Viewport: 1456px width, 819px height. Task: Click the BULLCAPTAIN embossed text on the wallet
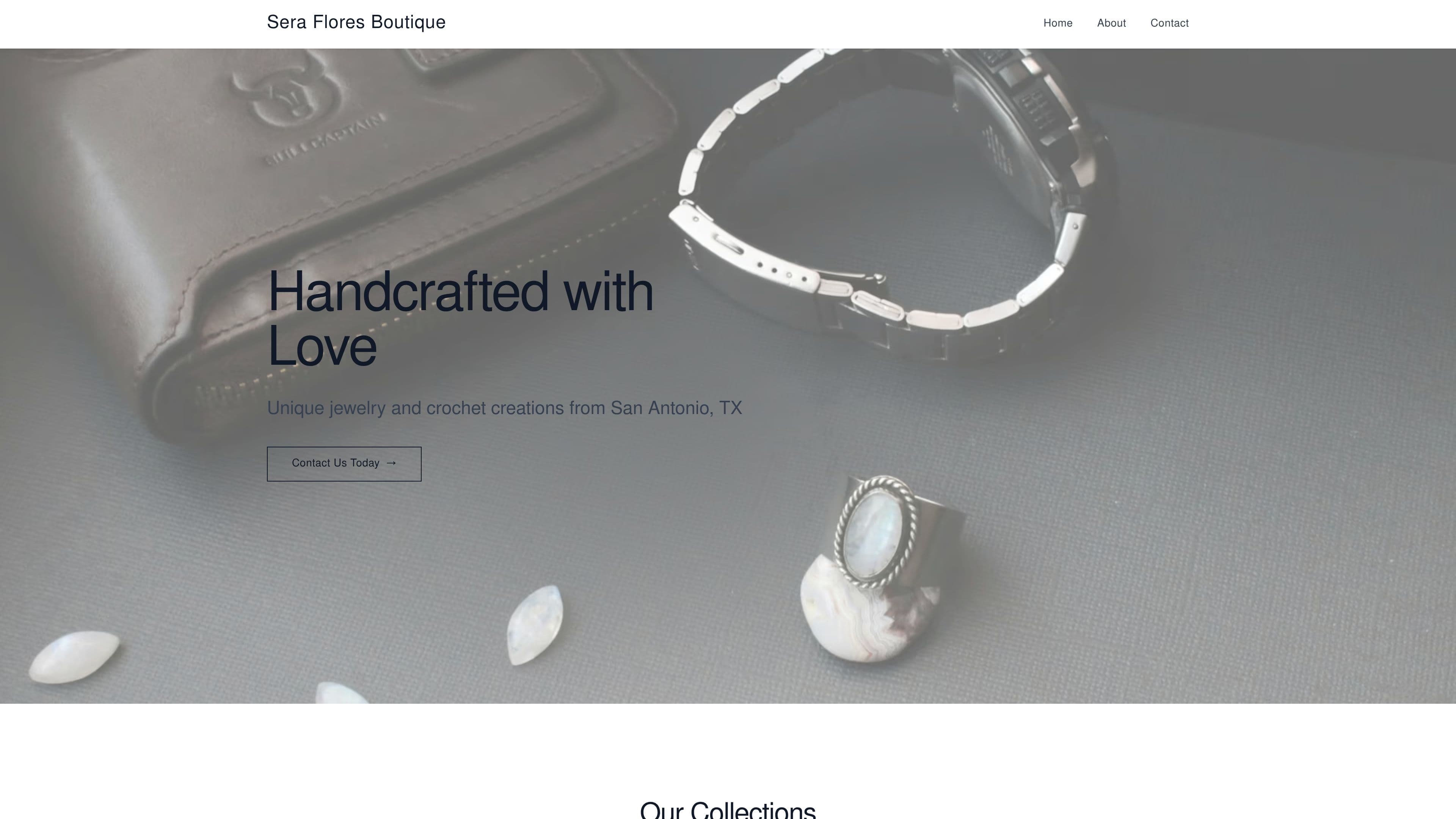325,139
